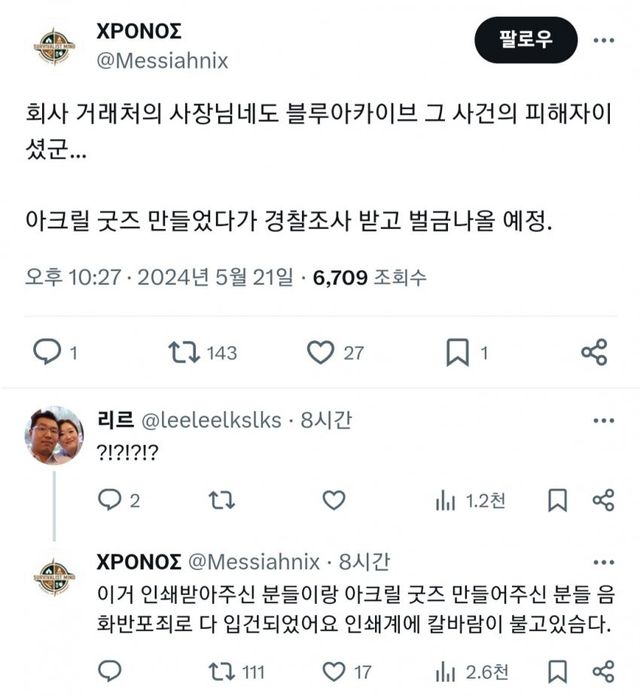This screenshot has height=696, width=640.
Task: Share 리르's reply
Action: (602, 500)
